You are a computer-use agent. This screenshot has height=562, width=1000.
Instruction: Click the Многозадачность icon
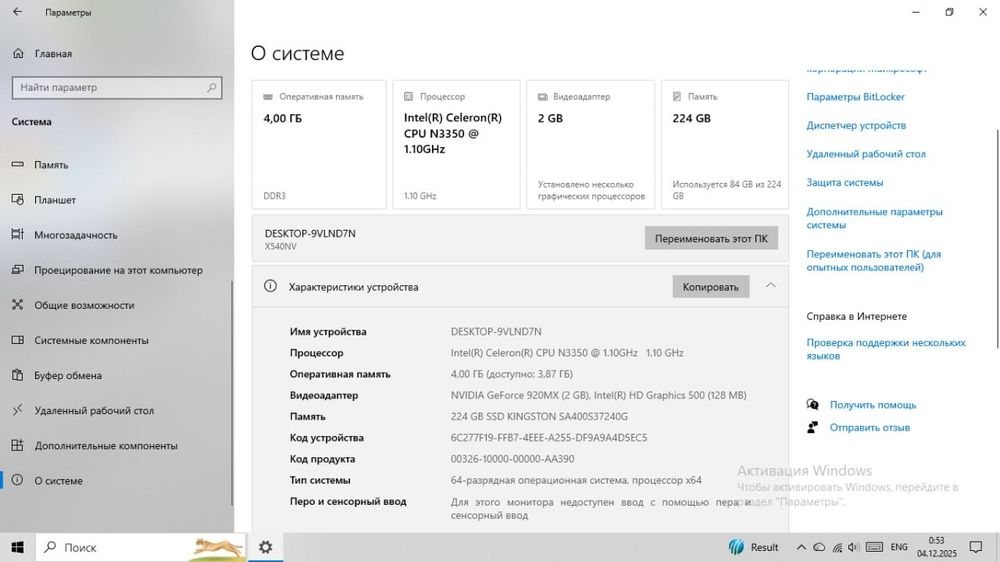17,234
